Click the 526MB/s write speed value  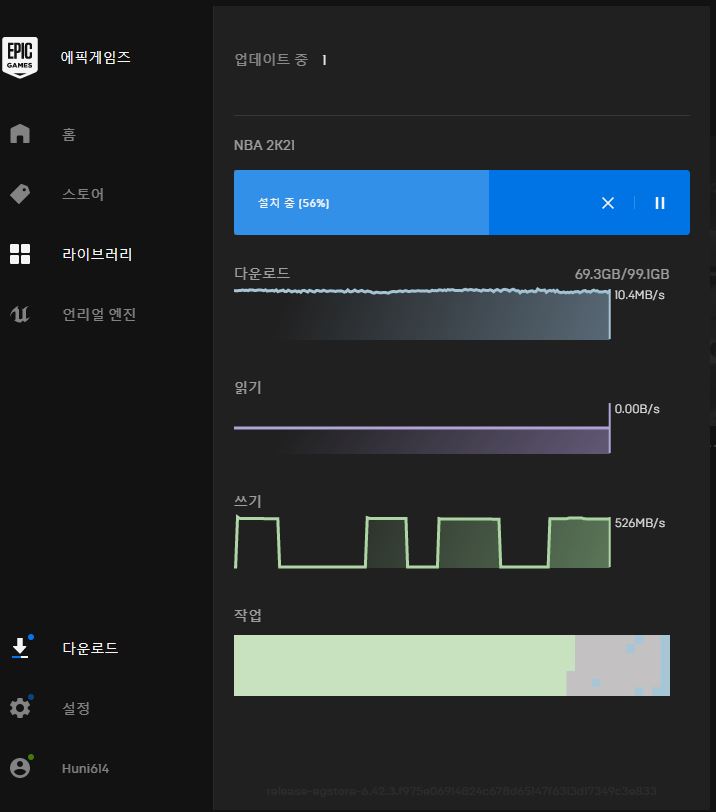pyautogui.click(x=640, y=523)
